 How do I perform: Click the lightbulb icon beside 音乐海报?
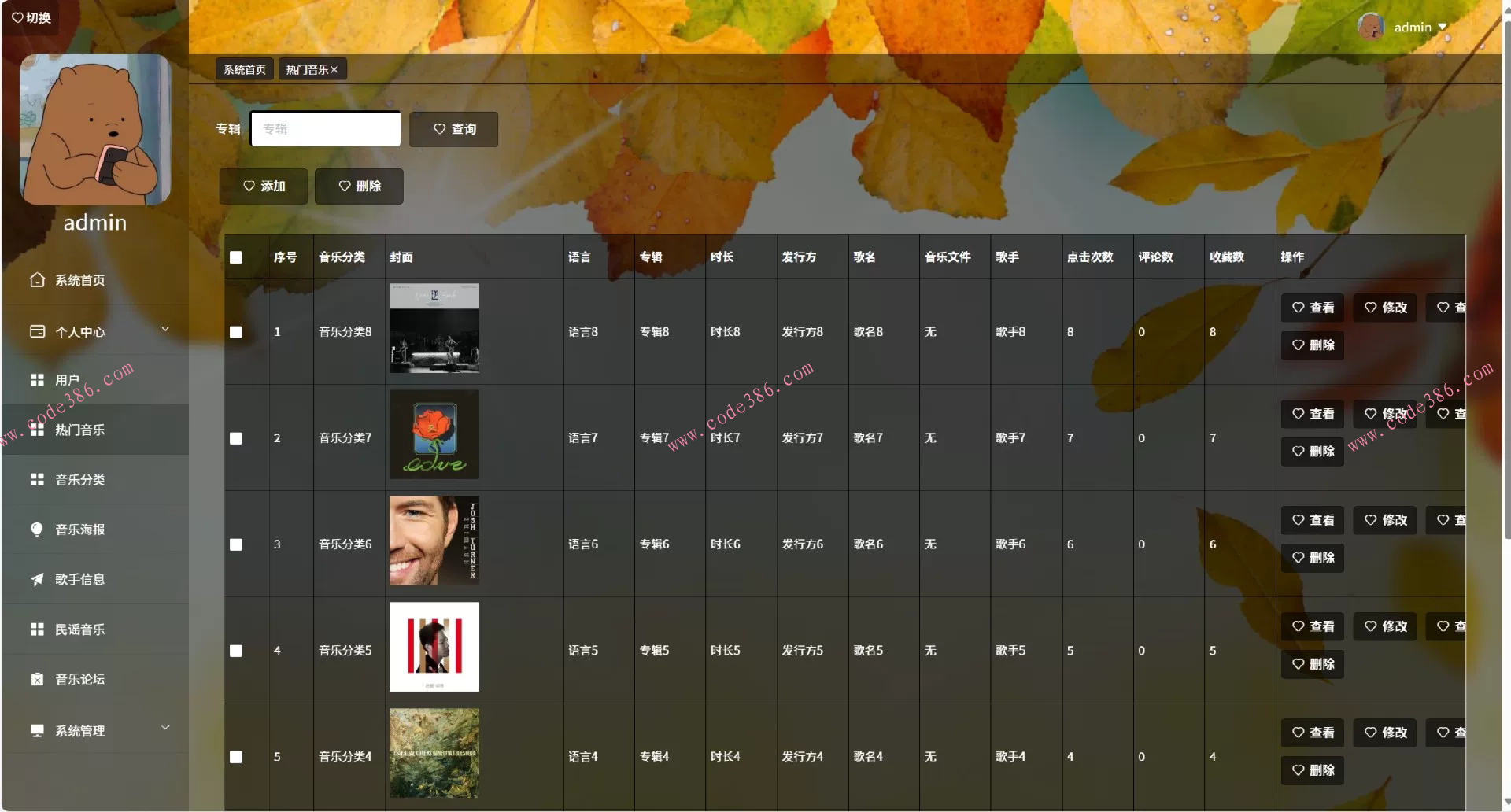pyautogui.click(x=37, y=530)
